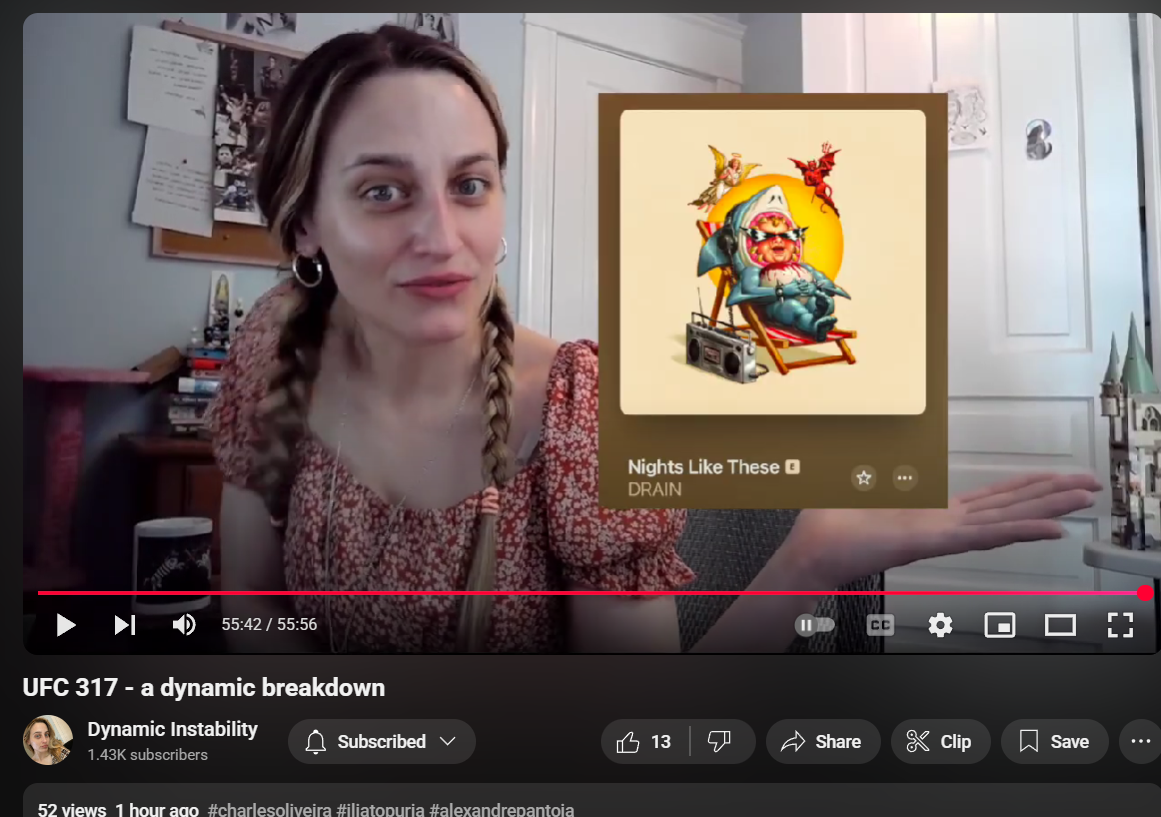
Task: Play the video
Action: coord(66,625)
